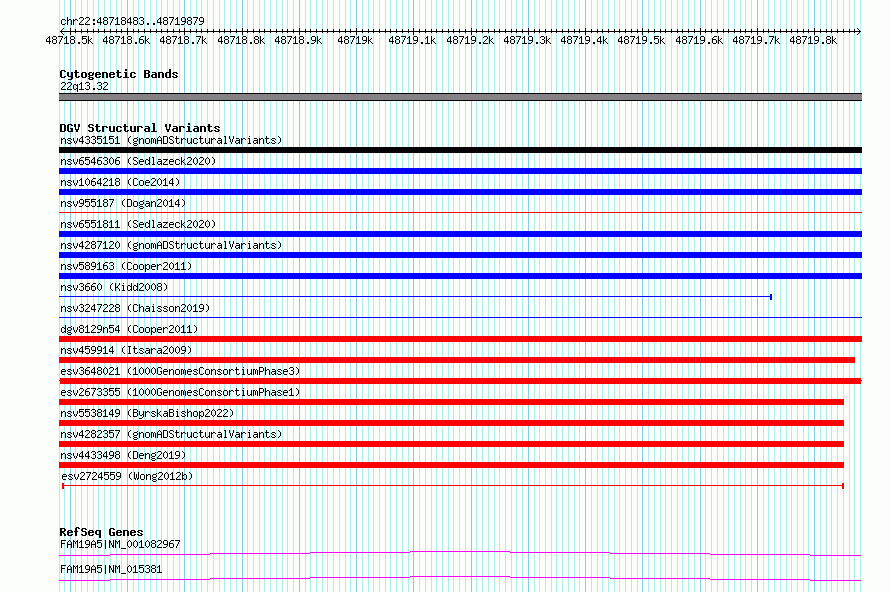Open variant nsv3660 (Kidd2008)
The height and width of the screenshot is (592, 890).
click(114, 287)
